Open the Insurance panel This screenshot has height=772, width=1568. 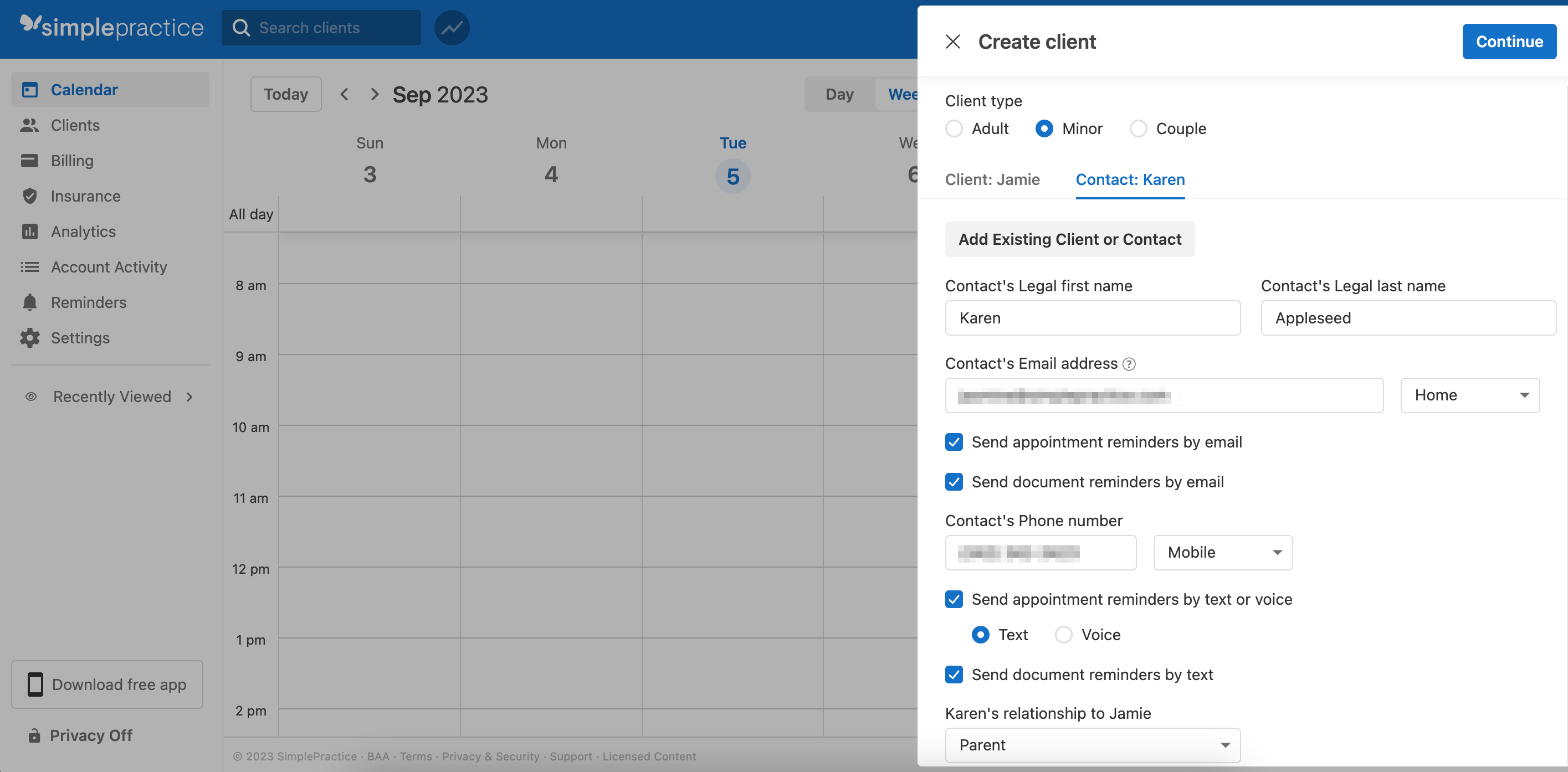85,196
